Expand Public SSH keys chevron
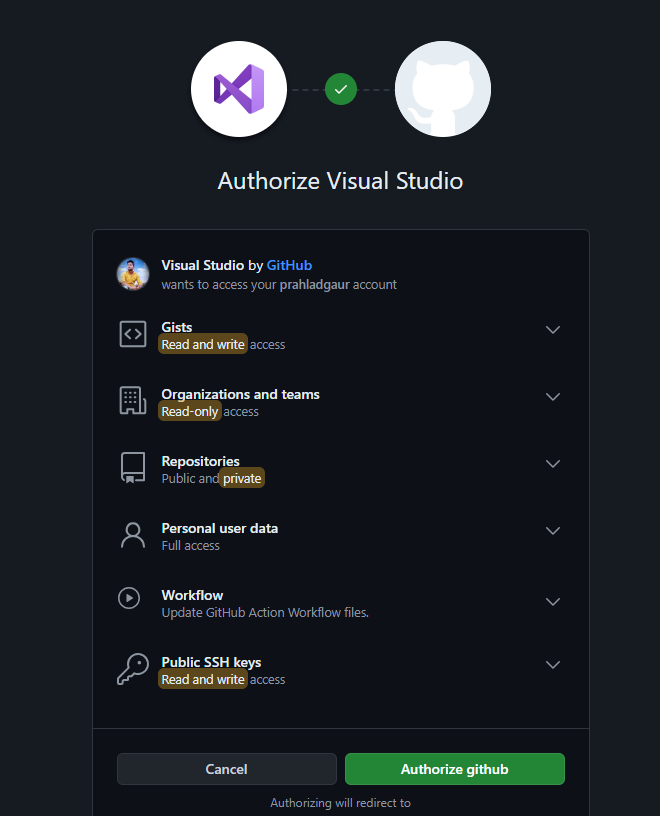This screenshot has width=660, height=816. pyautogui.click(x=553, y=665)
